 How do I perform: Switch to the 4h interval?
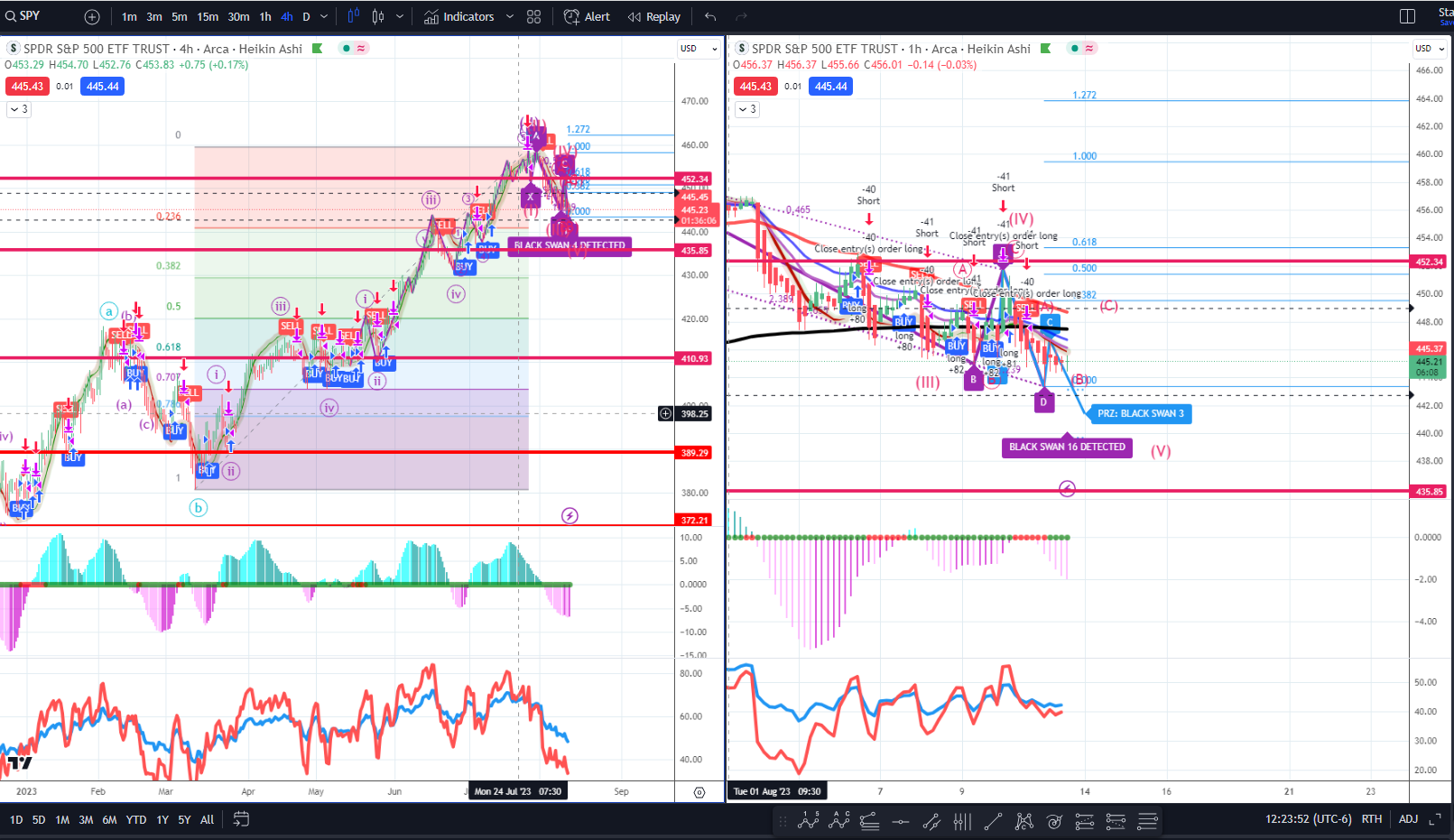click(287, 16)
